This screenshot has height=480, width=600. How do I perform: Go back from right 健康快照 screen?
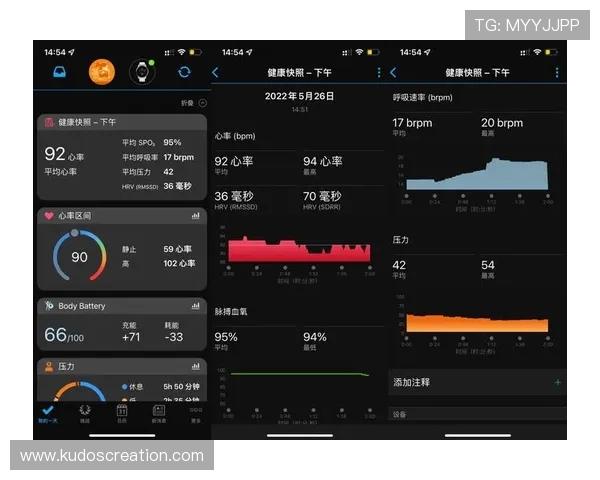393,72
